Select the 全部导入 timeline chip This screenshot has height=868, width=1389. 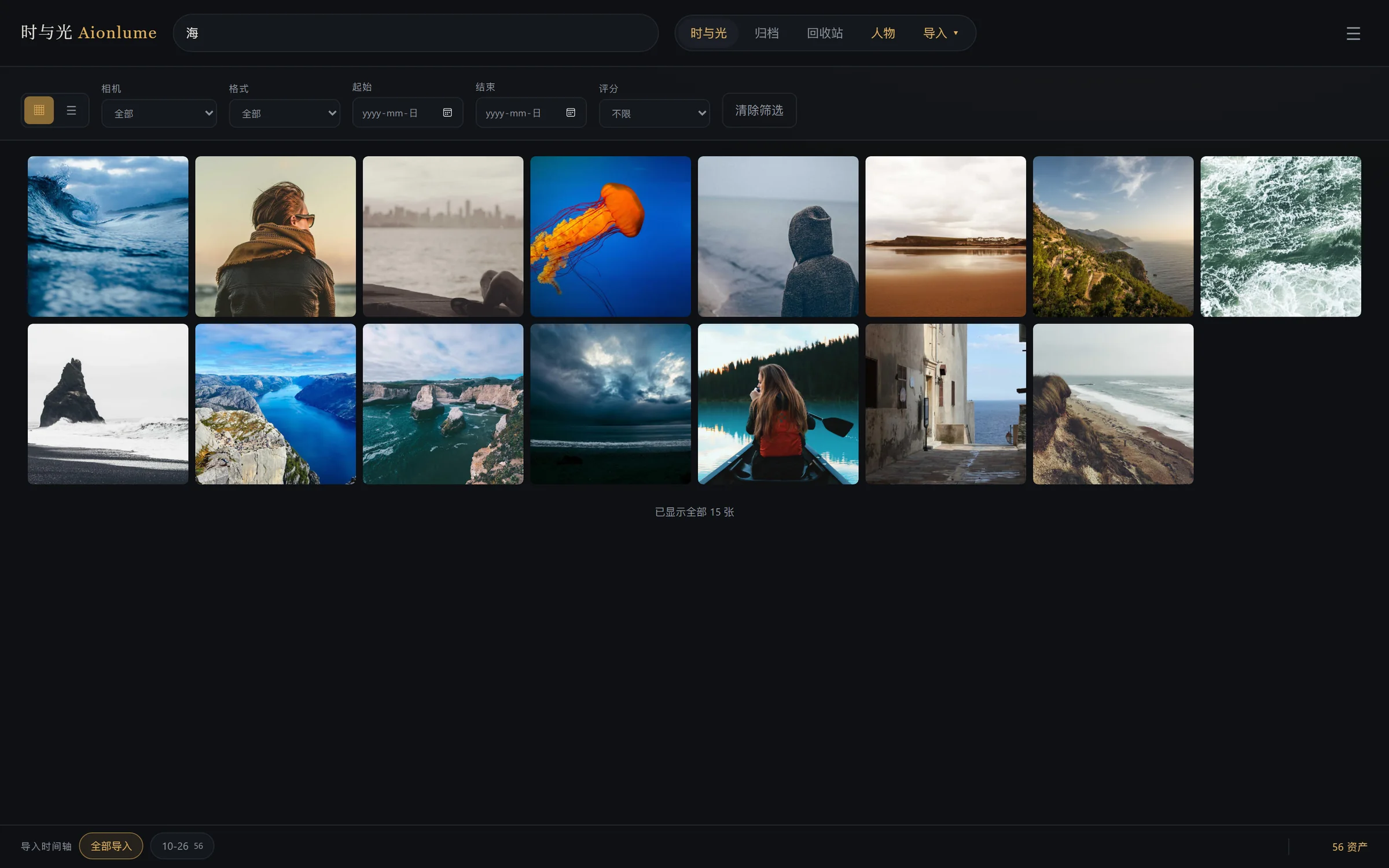111,846
